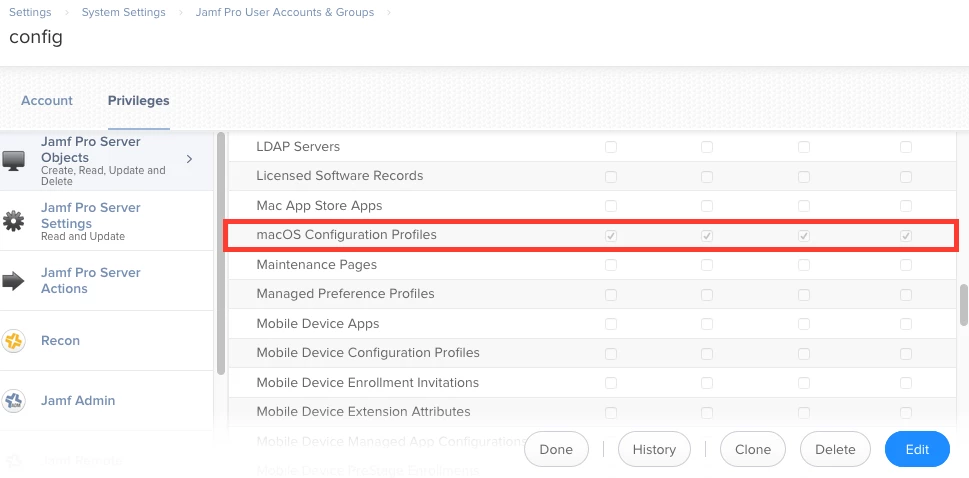This screenshot has width=969, height=478.
Task: Toggle last checkbox in LDAP Servers row
Action: pos(905,147)
